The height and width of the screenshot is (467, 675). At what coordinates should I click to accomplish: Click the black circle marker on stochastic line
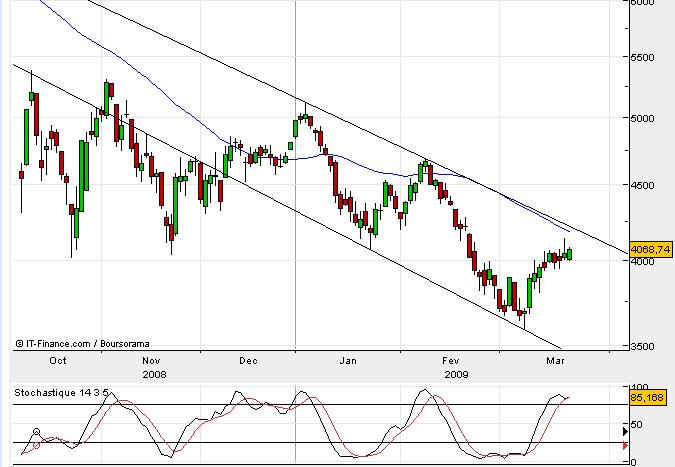(37, 432)
